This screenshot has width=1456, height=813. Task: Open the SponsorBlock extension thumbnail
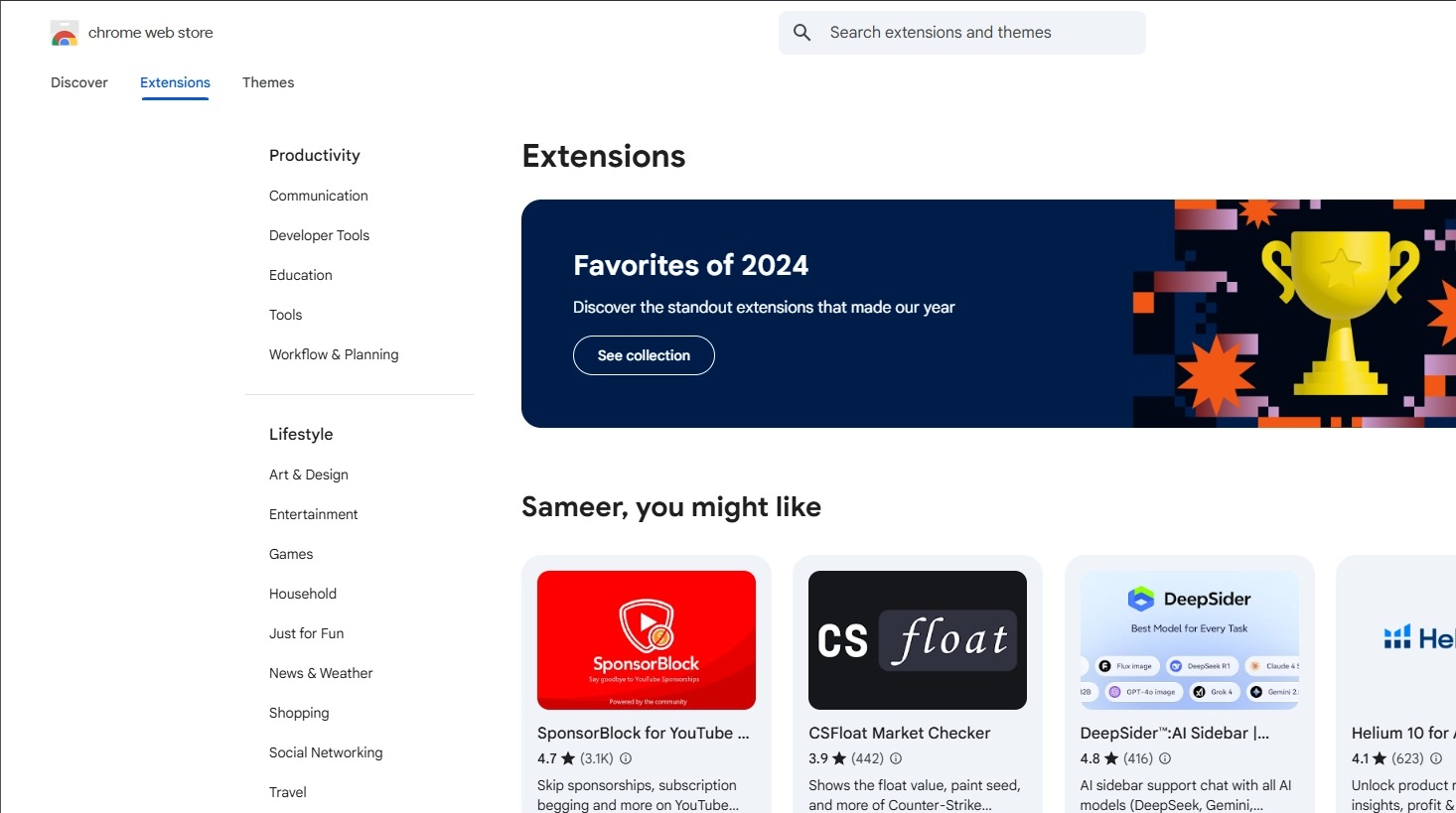[x=647, y=640]
